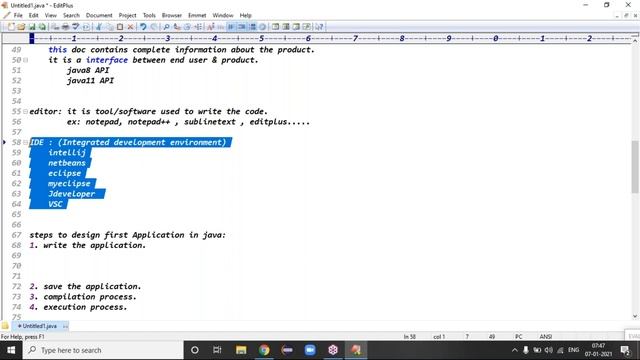The image size is (640, 360).
Task: Click line number 66 in the gutter
Action: pyautogui.click(x=16, y=225)
